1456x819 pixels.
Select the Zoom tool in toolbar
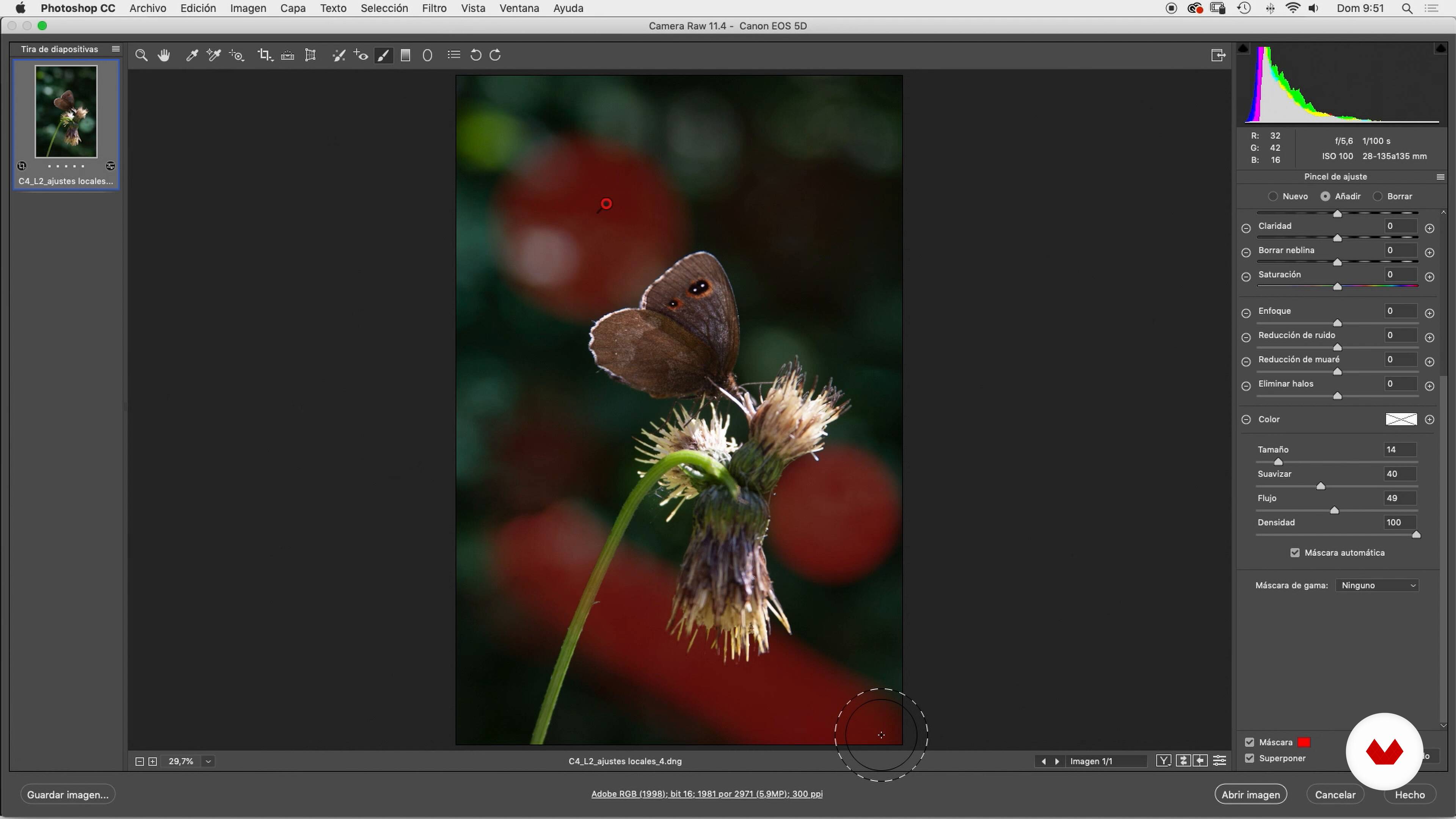(141, 55)
